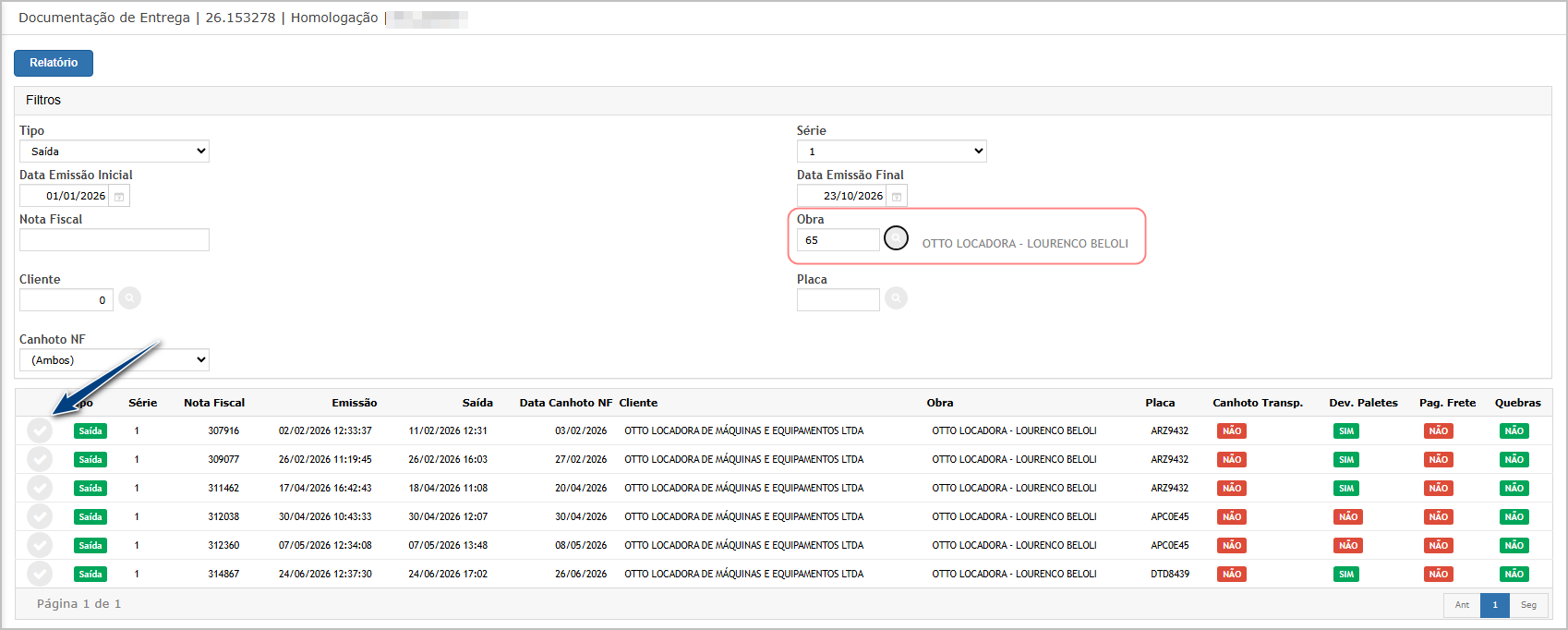The width and height of the screenshot is (1568, 630).
Task: Open calendar for Data Emissão Inicial
Action: click(x=119, y=196)
